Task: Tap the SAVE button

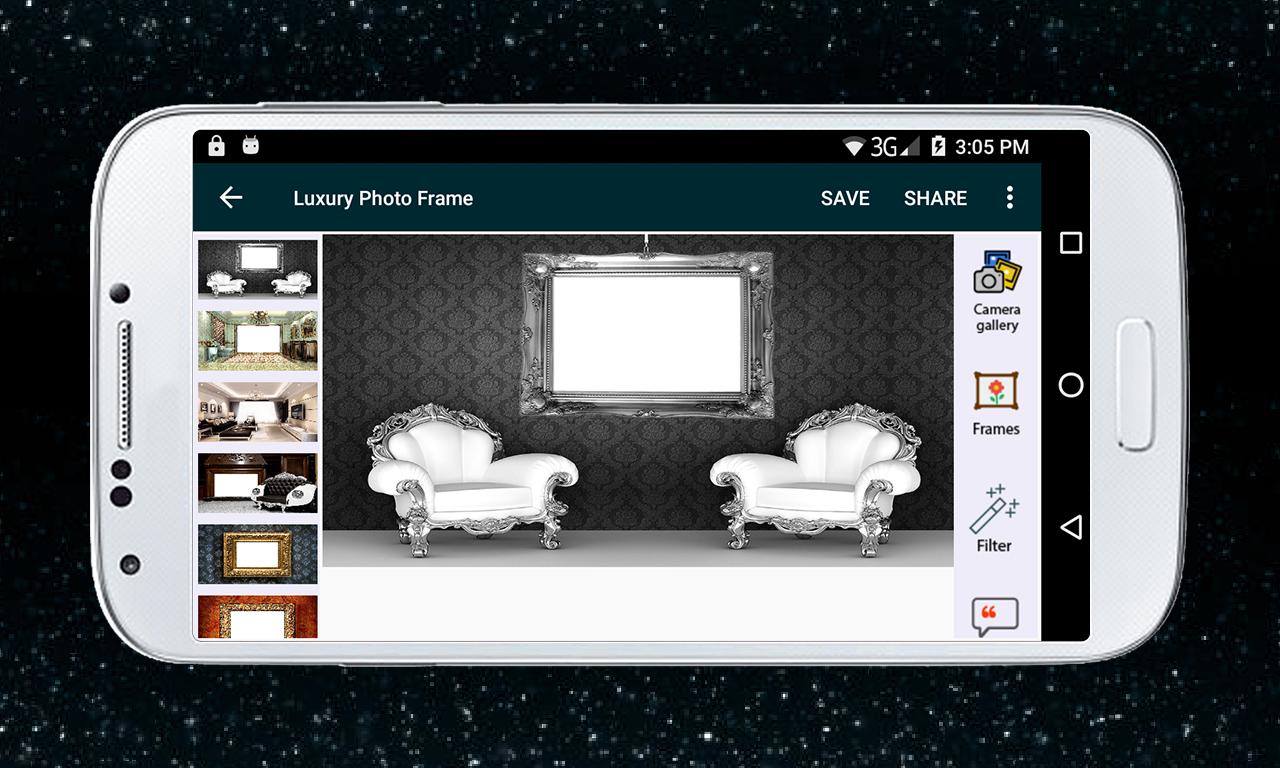Action: click(x=845, y=198)
